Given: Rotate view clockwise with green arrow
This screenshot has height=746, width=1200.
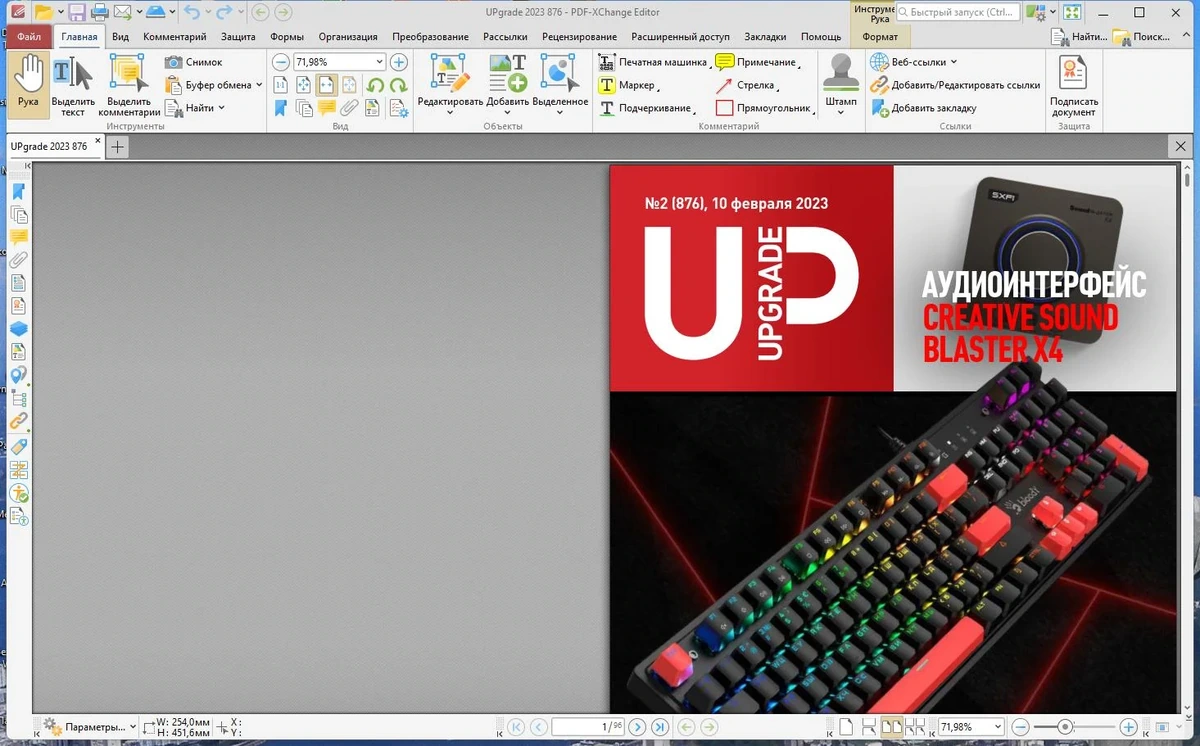Looking at the screenshot, I should click(x=398, y=85).
